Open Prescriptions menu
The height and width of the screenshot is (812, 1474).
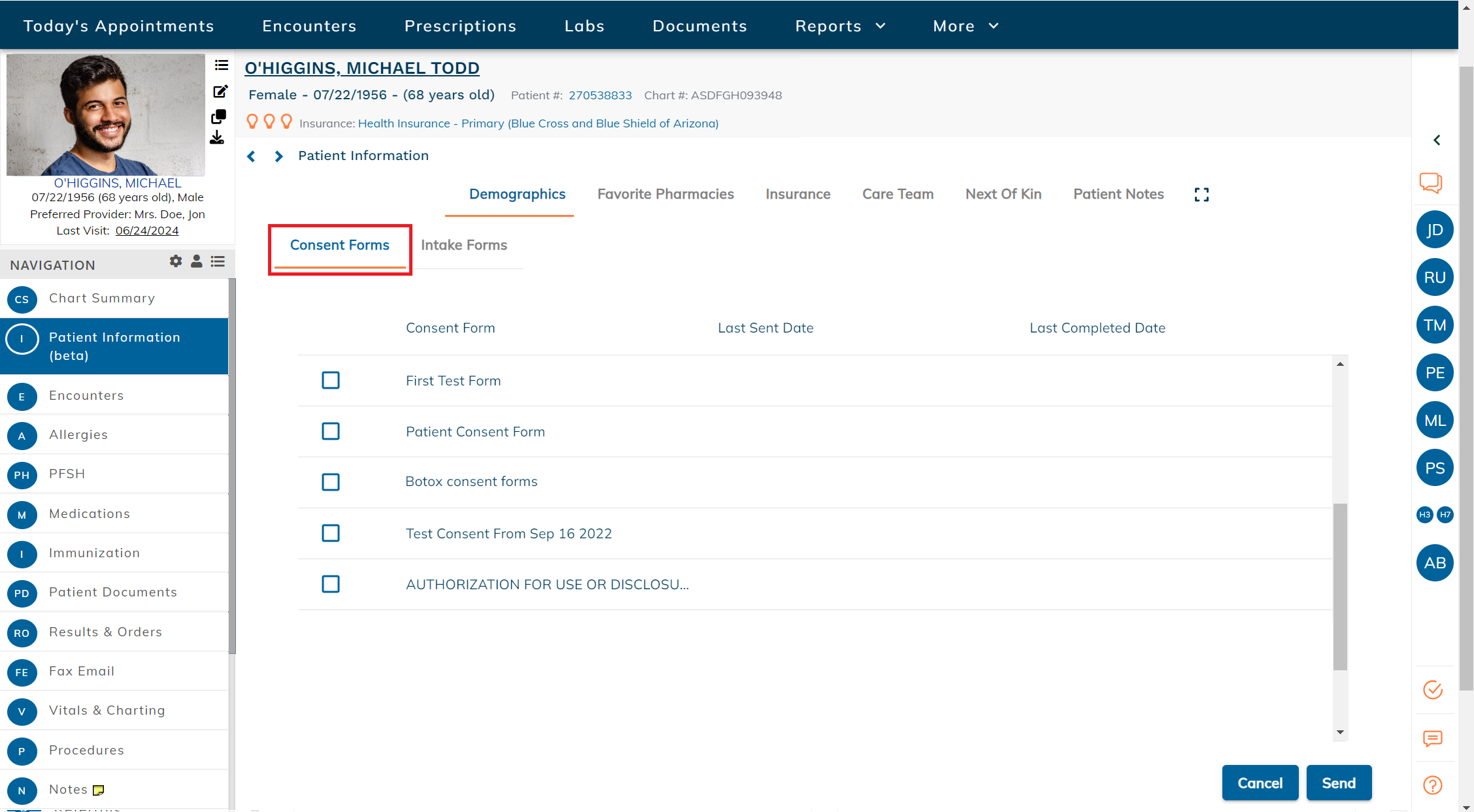[460, 26]
